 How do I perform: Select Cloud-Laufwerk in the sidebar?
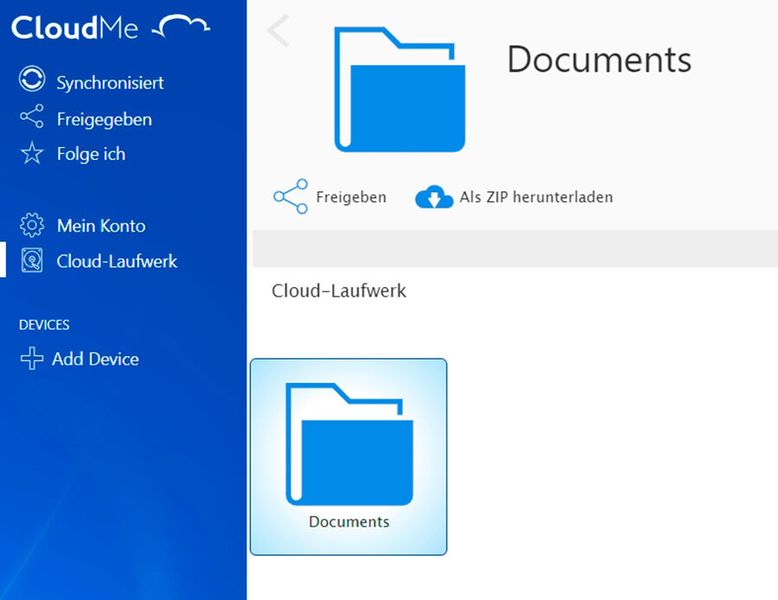pyautogui.click(x=117, y=261)
